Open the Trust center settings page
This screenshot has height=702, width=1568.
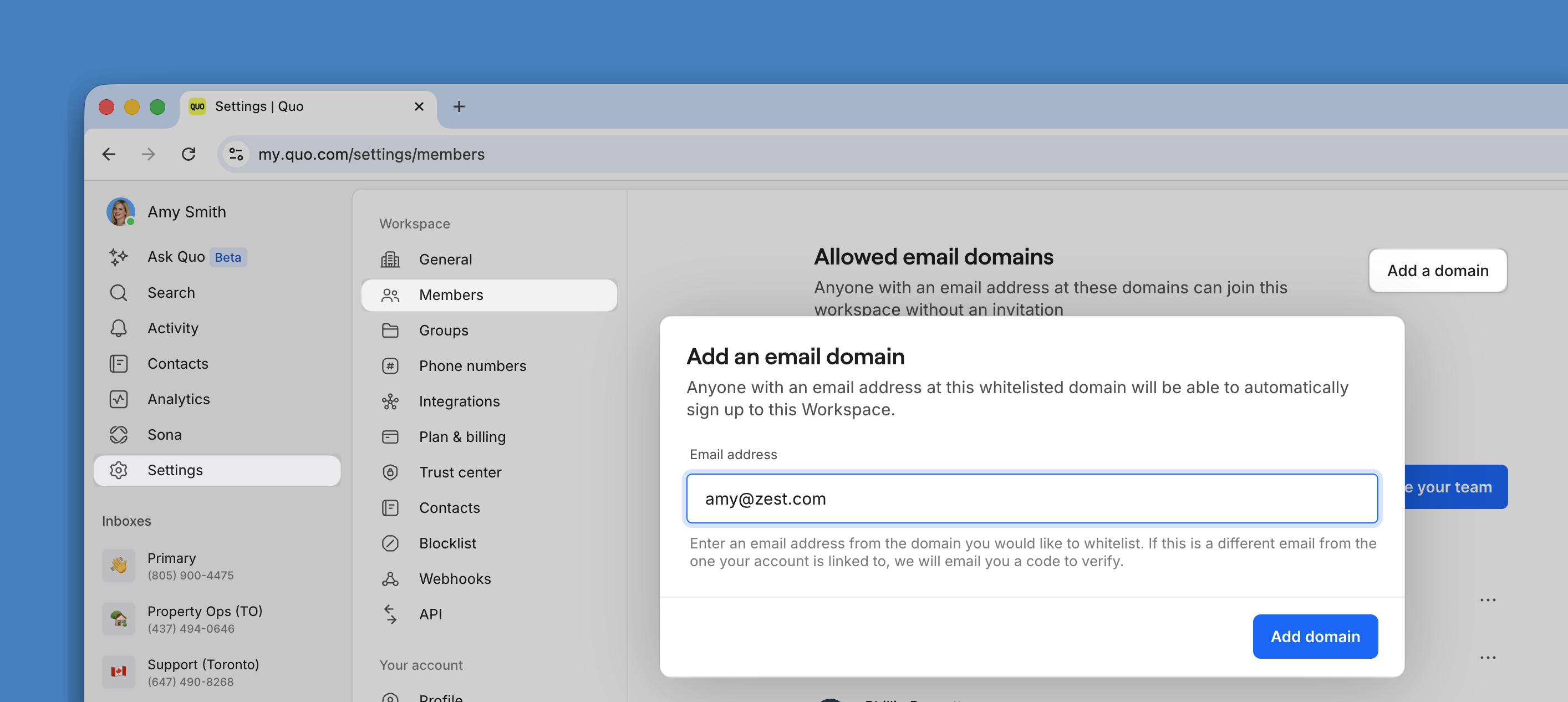point(489,472)
